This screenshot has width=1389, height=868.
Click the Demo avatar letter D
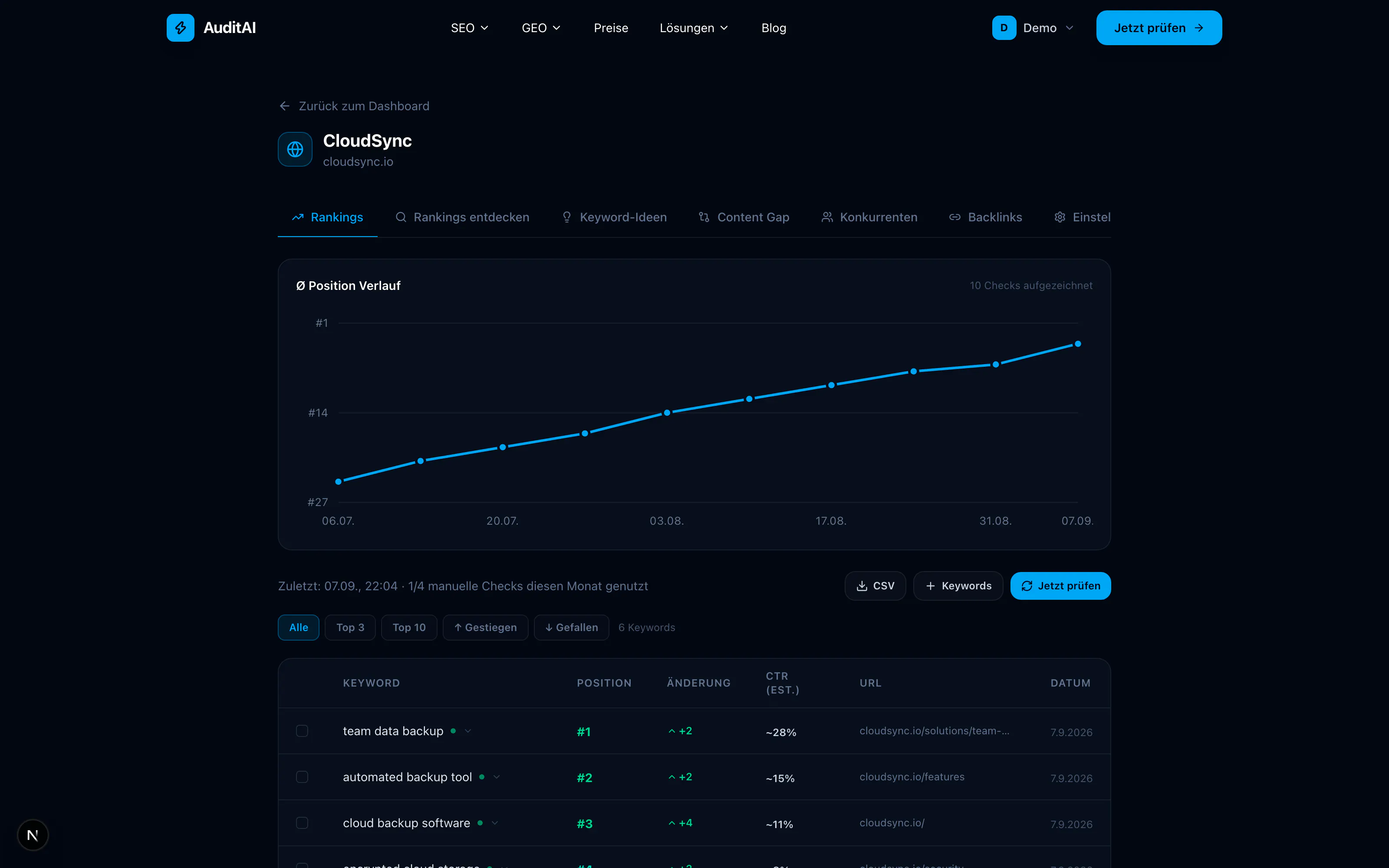pos(1004,27)
